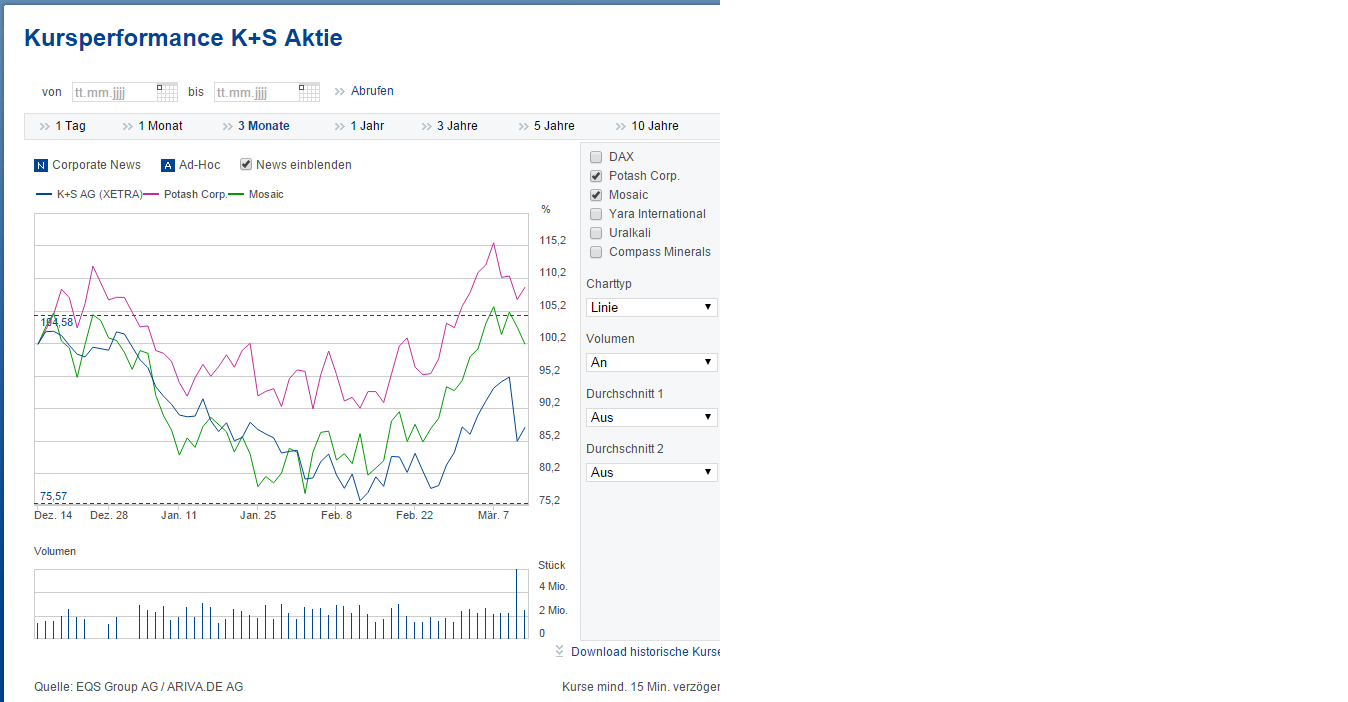Open the Volumen 'An' dropdown
Image resolution: width=1348 pixels, height=702 pixels.
pyautogui.click(x=652, y=362)
